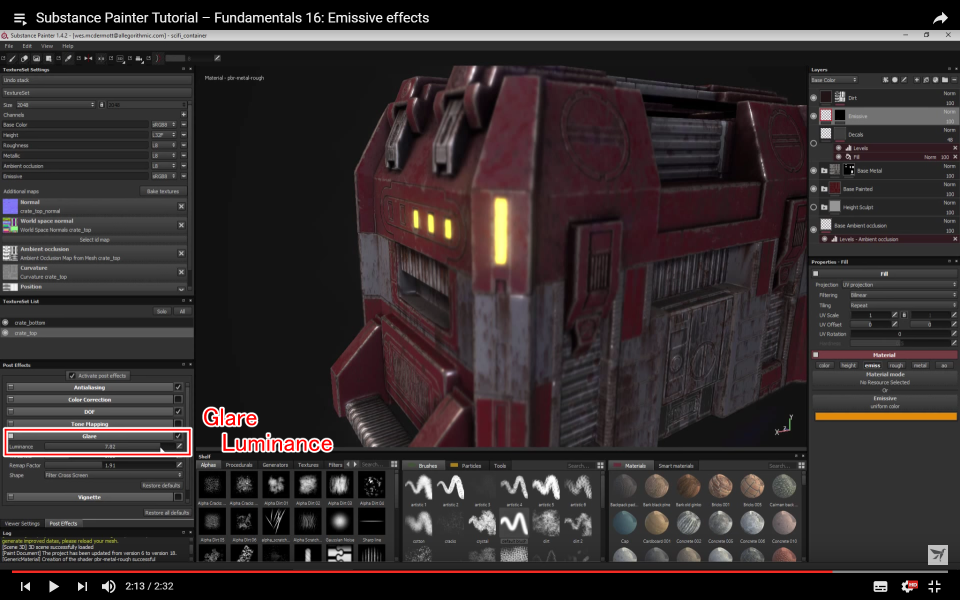The width and height of the screenshot is (960, 600).
Task: Open the YouTube playlist menu icon
Action: tap(20, 18)
